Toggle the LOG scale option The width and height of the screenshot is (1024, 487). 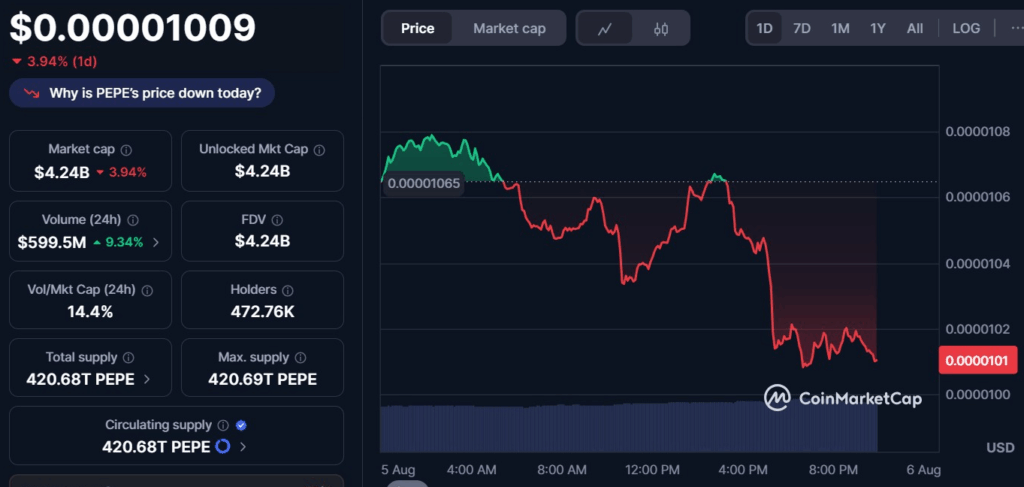point(966,28)
